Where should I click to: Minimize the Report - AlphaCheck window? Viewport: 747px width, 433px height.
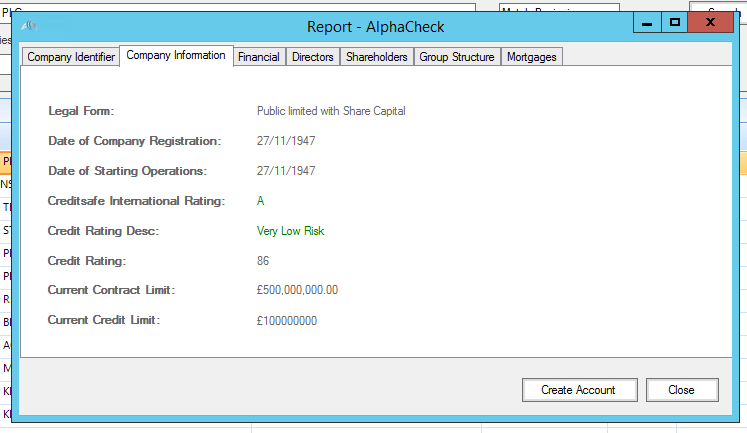647,22
